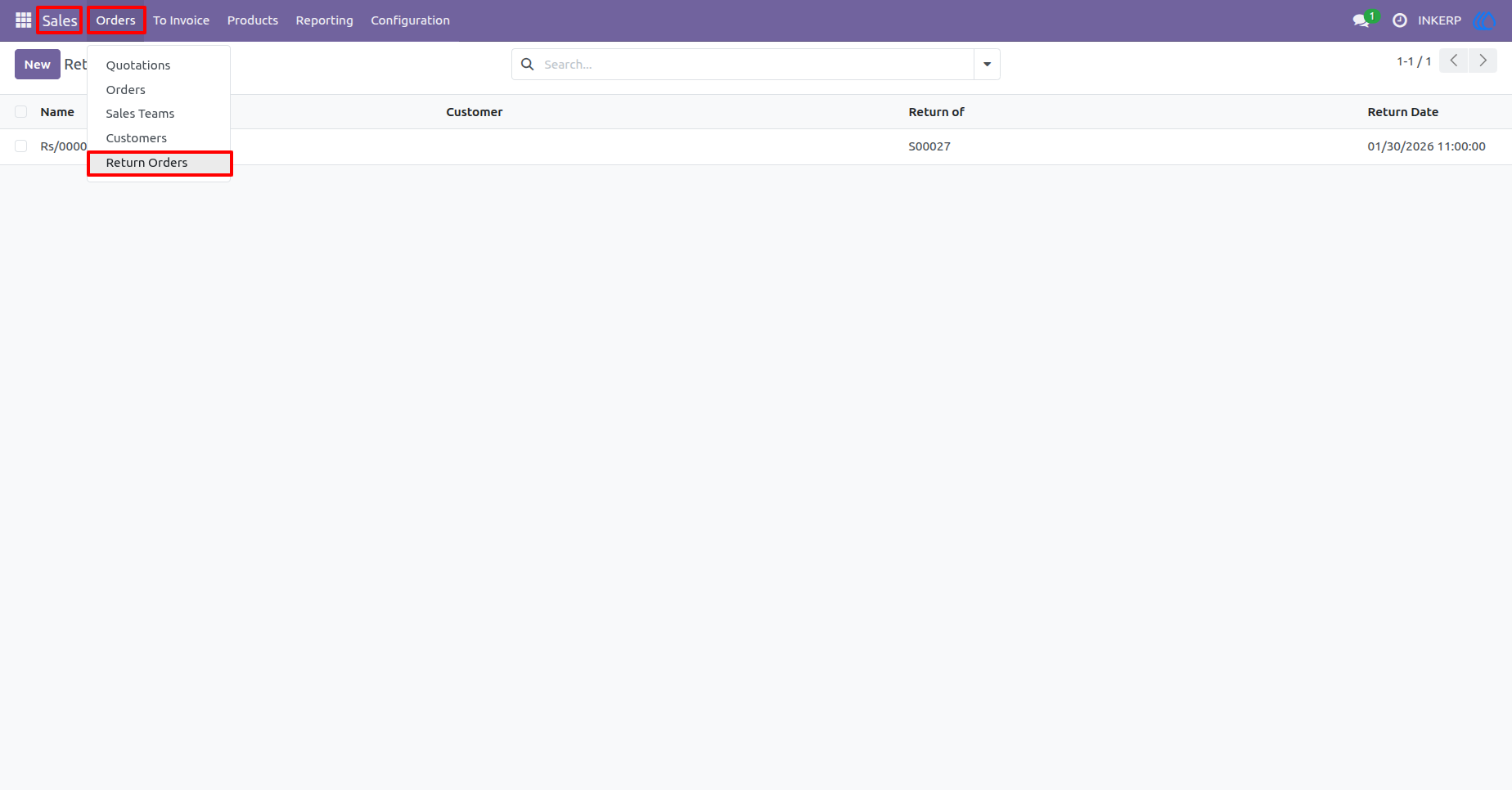
Task: Expand the search options dropdown arrow
Action: [987, 65]
